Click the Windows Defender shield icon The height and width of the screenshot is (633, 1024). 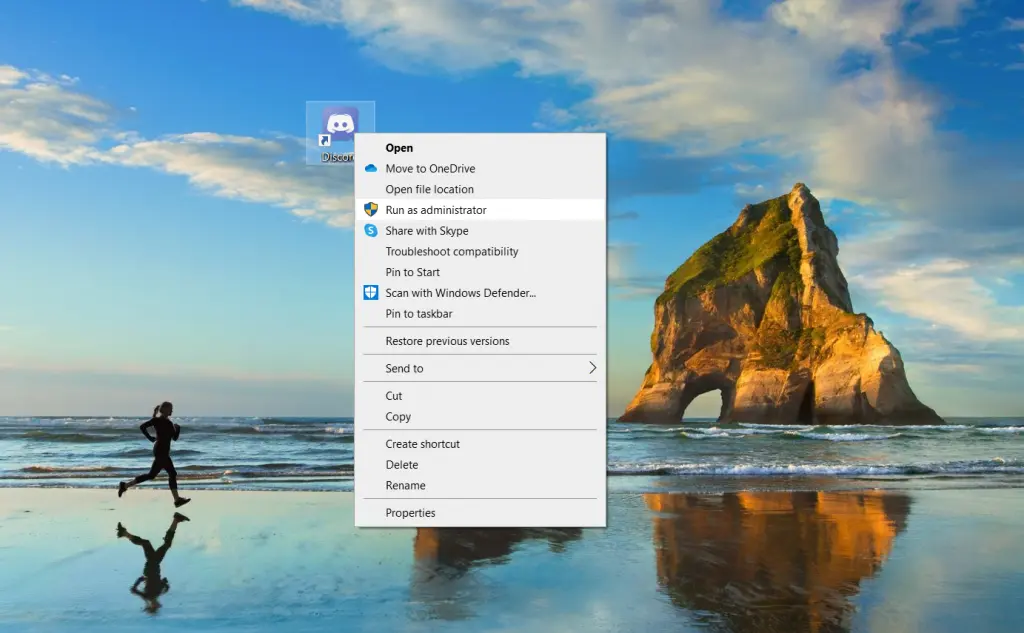coord(371,293)
